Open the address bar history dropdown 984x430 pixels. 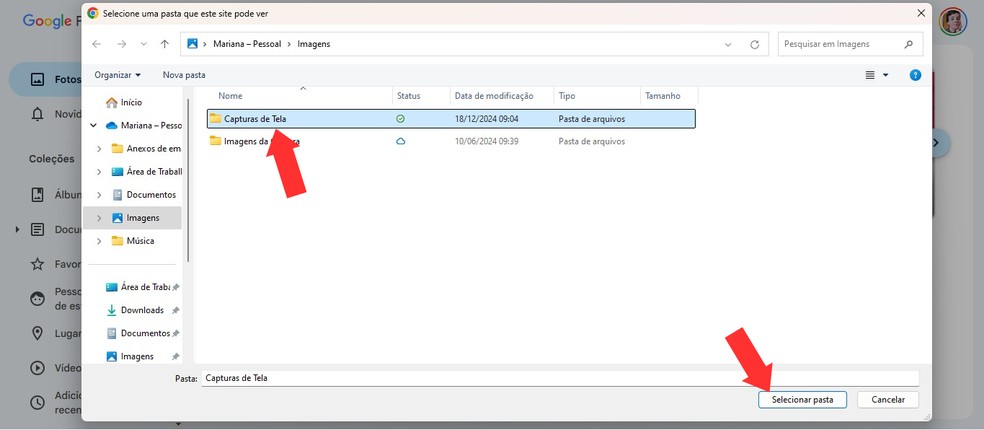coord(728,45)
